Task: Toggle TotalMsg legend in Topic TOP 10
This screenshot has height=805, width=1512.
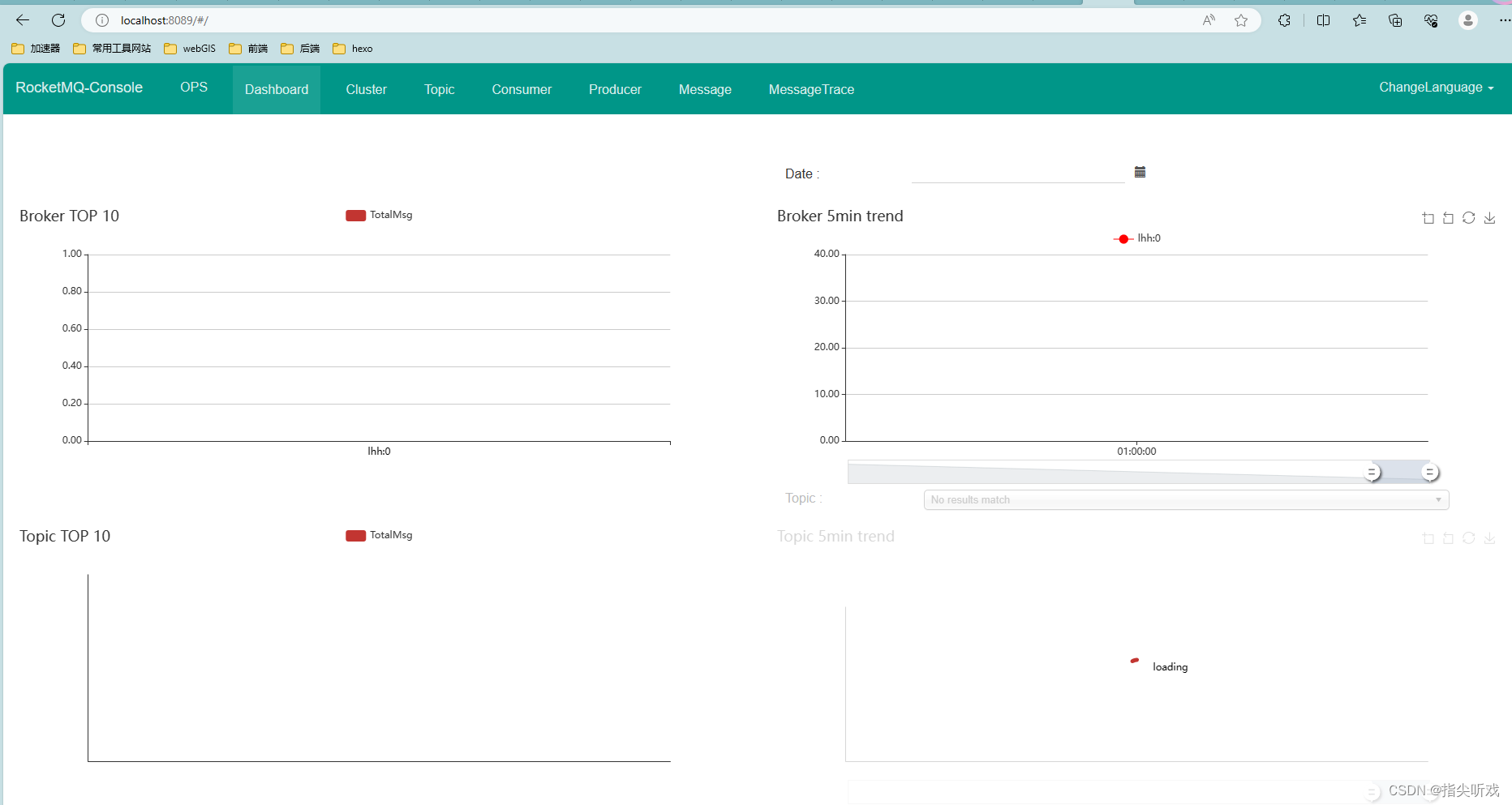Action: (x=379, y=535)
